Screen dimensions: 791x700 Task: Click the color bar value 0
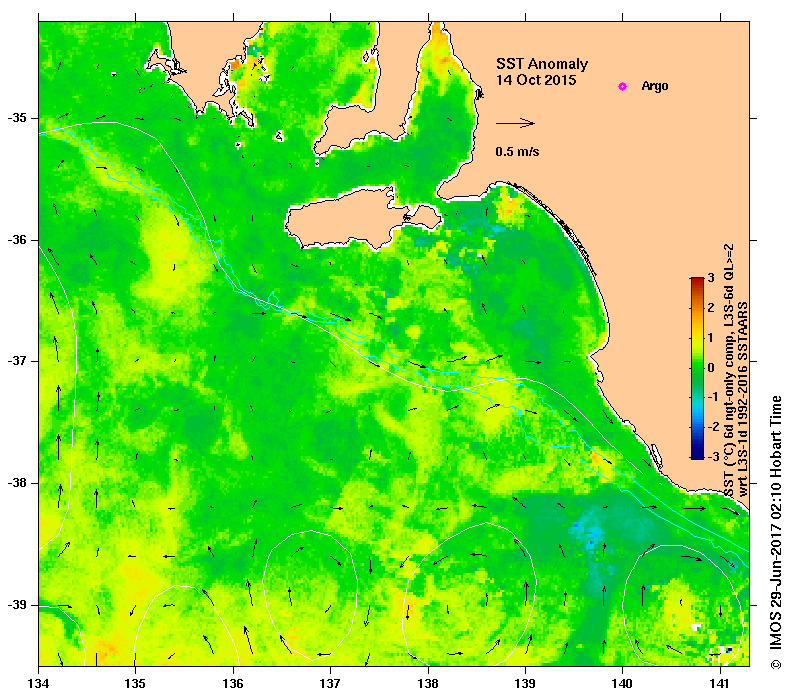(x=711, y=367)
